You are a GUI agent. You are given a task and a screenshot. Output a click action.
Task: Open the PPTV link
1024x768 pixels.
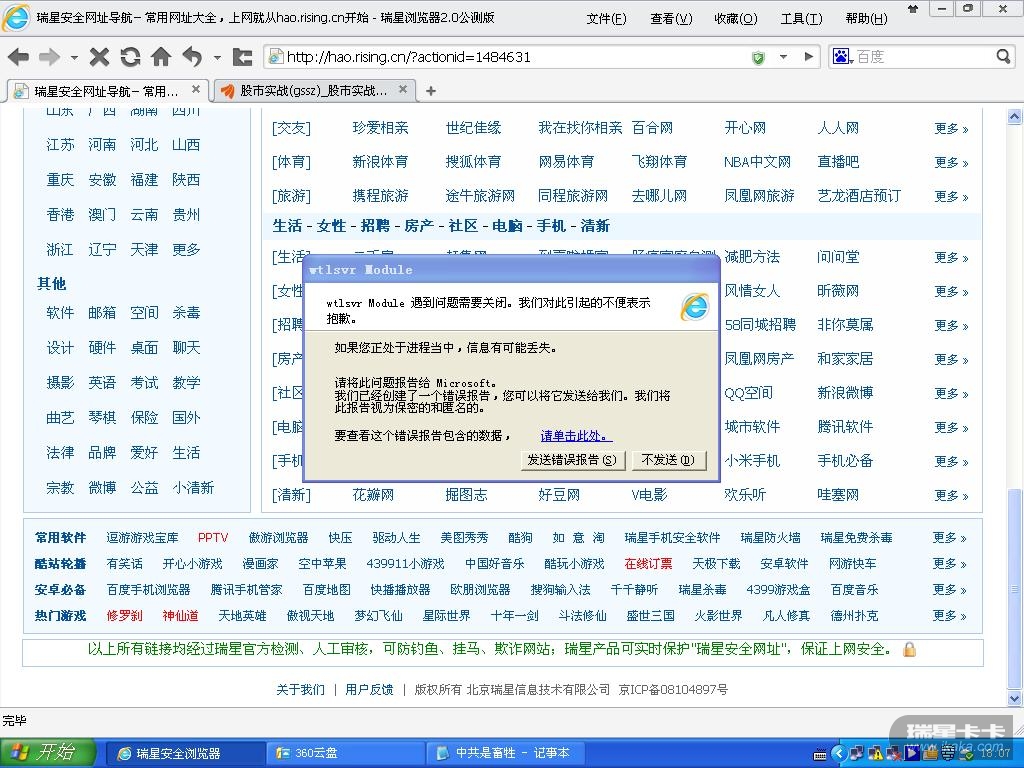click(x=213, y=537)
